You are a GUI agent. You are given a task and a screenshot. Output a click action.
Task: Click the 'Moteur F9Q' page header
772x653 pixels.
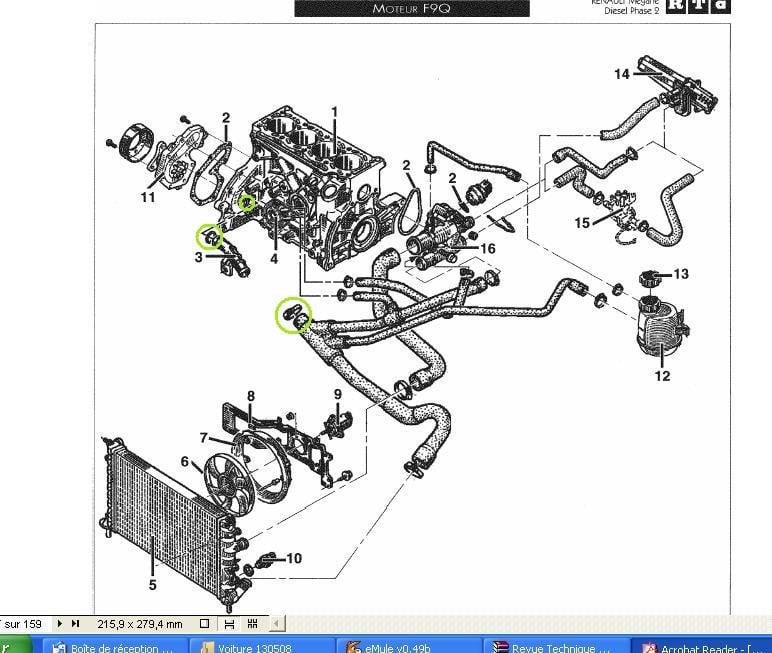tap(412, 8)
